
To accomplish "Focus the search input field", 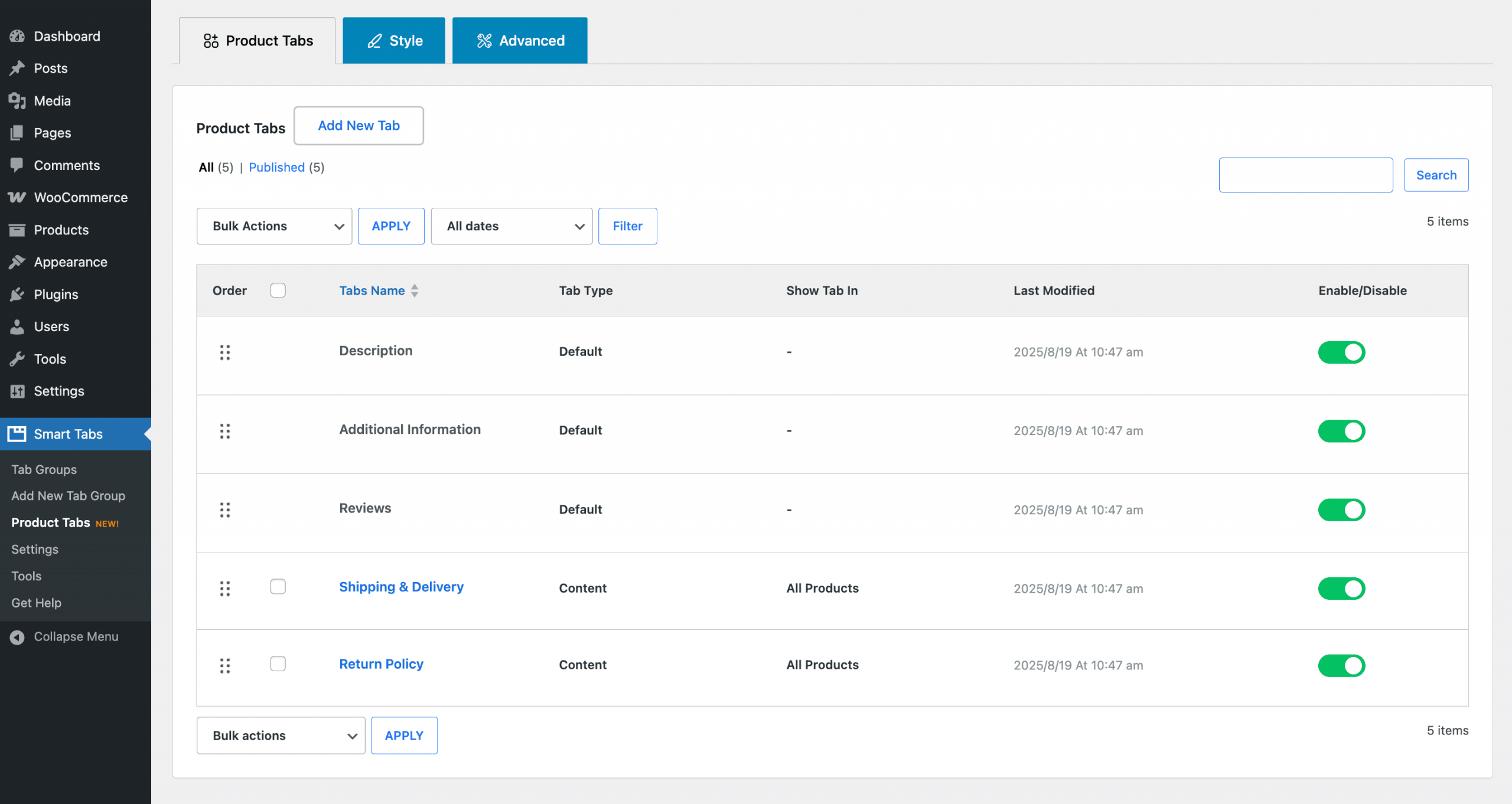I will [1306, 175].
